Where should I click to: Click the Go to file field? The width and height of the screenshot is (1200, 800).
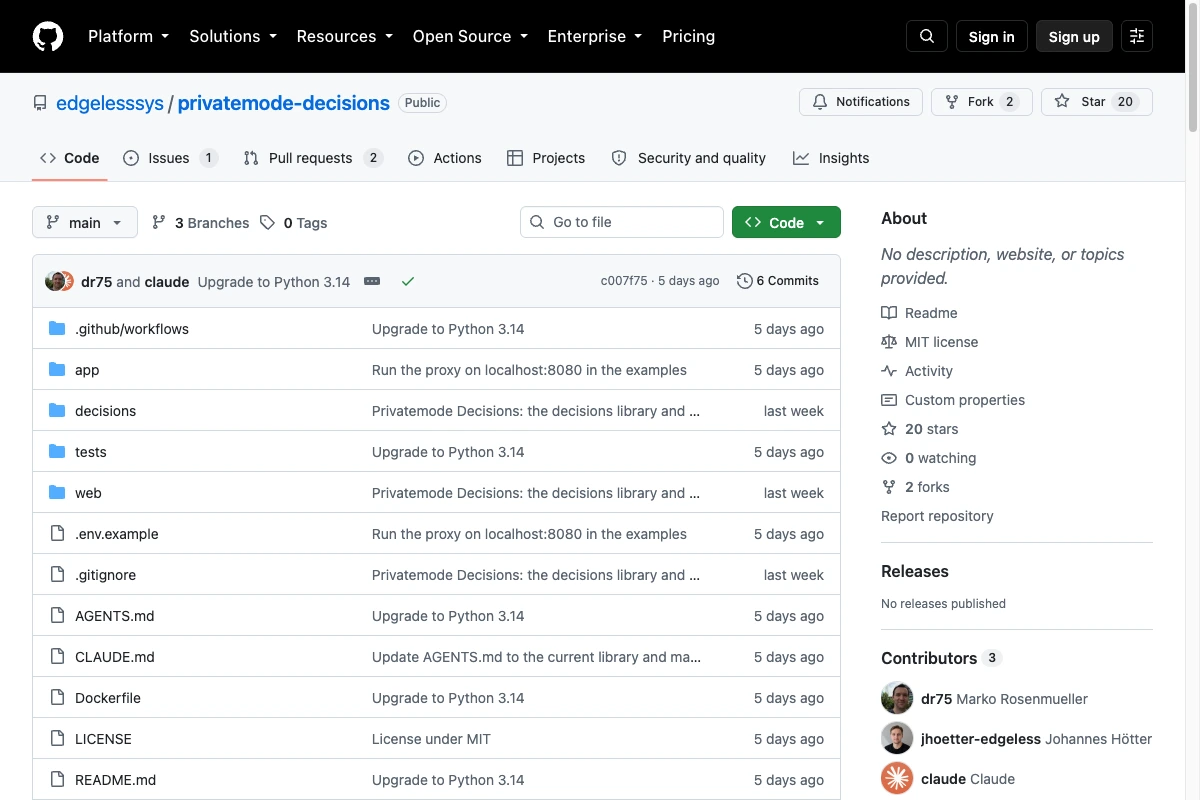622,222
